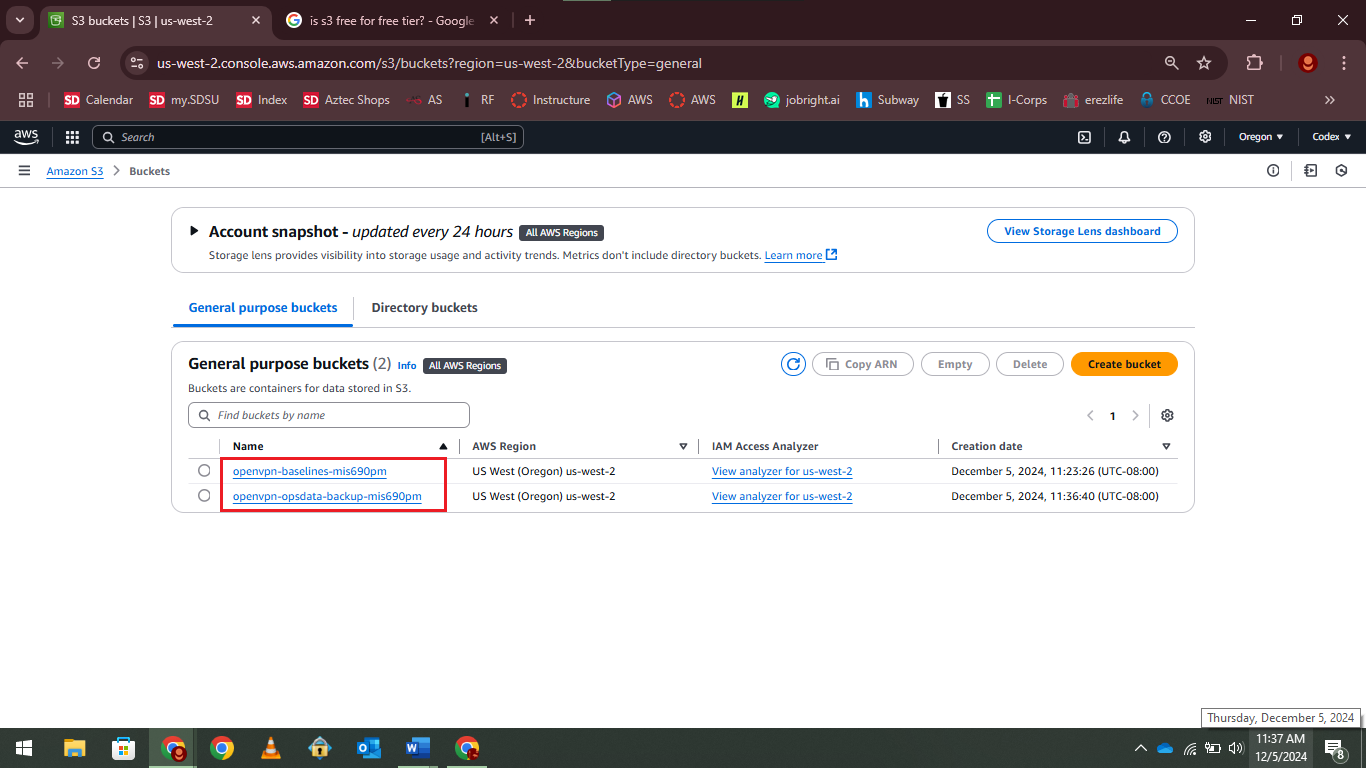The image size is (1366, 768).
Task: Sort buckets by AWS Region column arrow
Action: click(x=683, y=446)
